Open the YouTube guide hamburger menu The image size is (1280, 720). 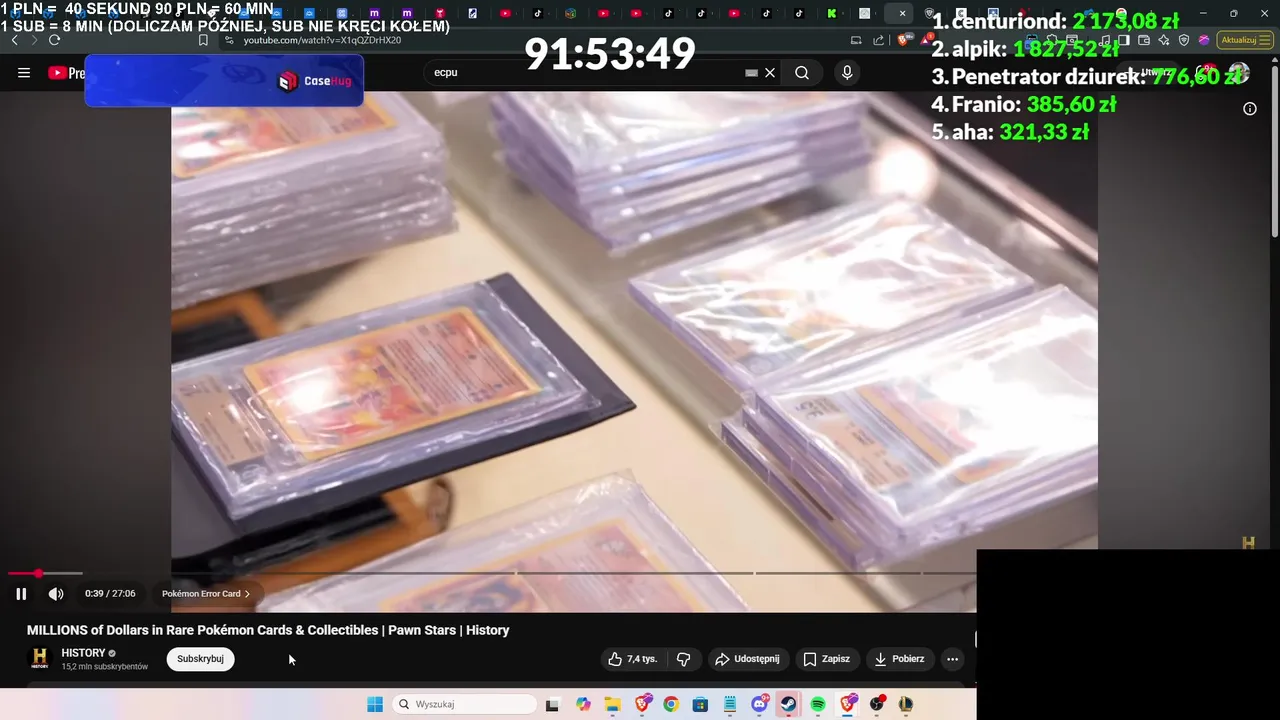pyautogui.click(x=24, y=73)
